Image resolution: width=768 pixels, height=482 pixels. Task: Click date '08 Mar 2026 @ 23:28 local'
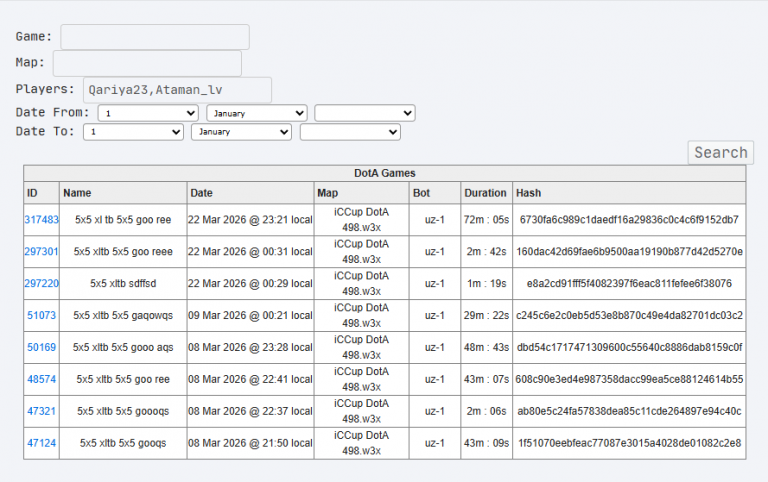[250, 347]
